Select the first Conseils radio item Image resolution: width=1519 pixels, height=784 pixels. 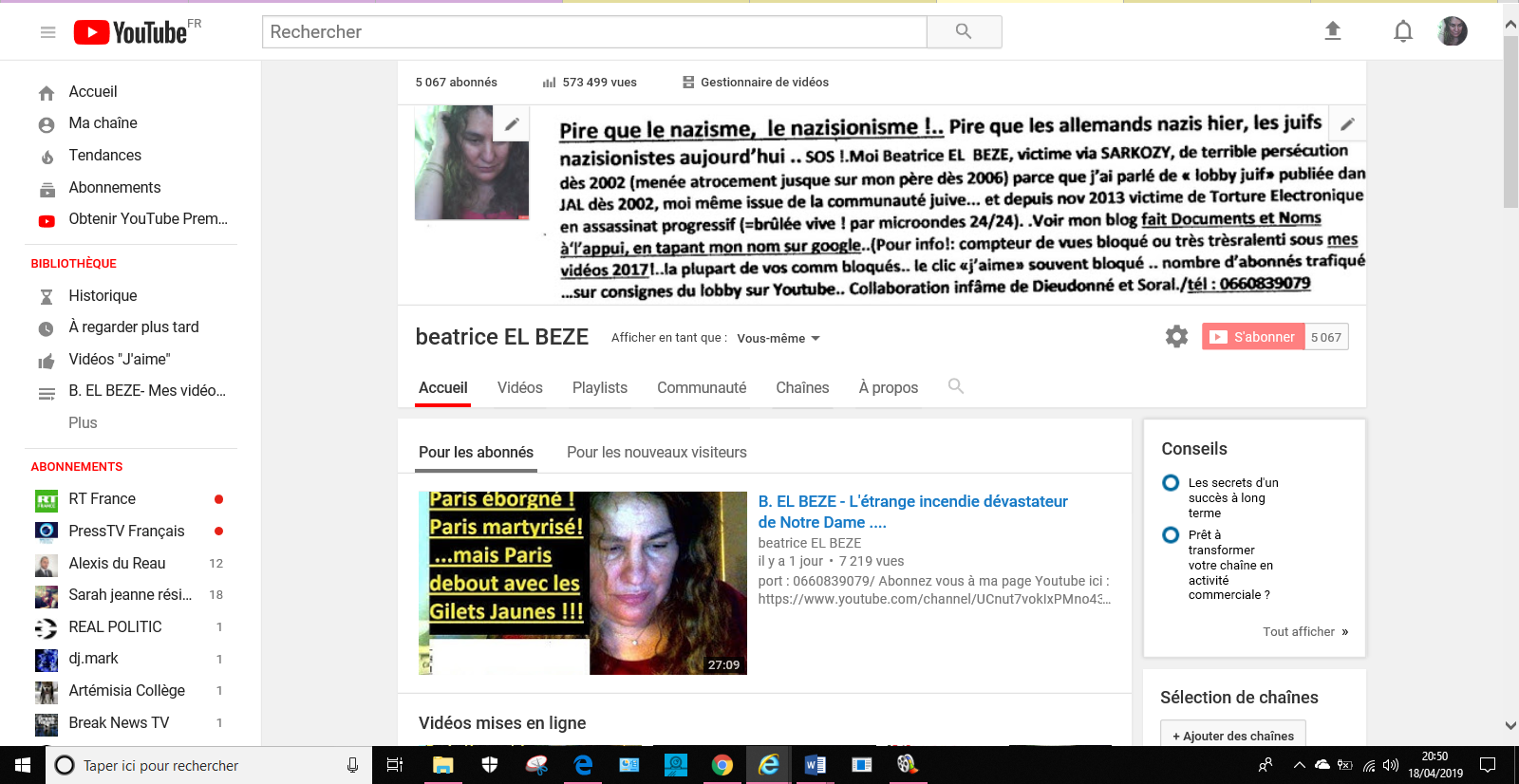point(1171,483)
